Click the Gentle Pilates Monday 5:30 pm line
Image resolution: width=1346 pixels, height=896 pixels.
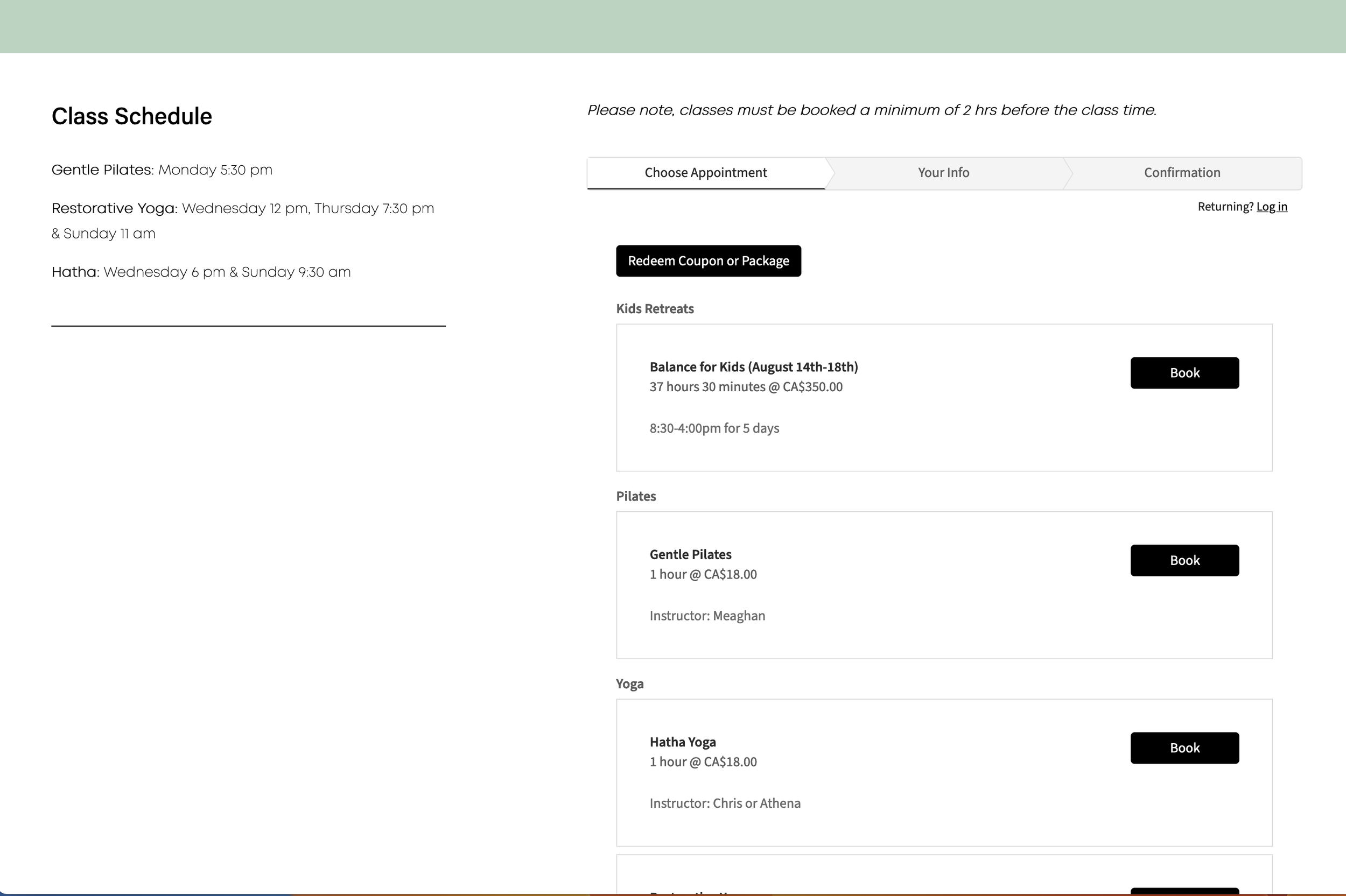point(162,170)
